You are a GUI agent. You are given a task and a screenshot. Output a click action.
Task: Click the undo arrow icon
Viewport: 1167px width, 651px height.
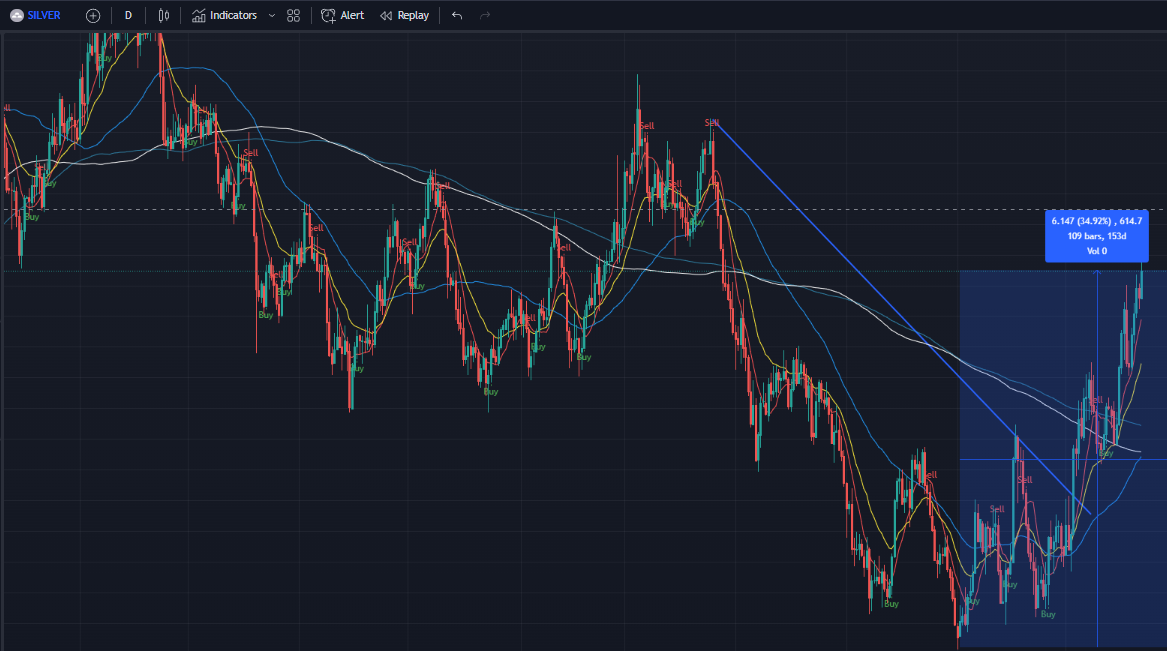pyautogui.click(x=456, y=15)
